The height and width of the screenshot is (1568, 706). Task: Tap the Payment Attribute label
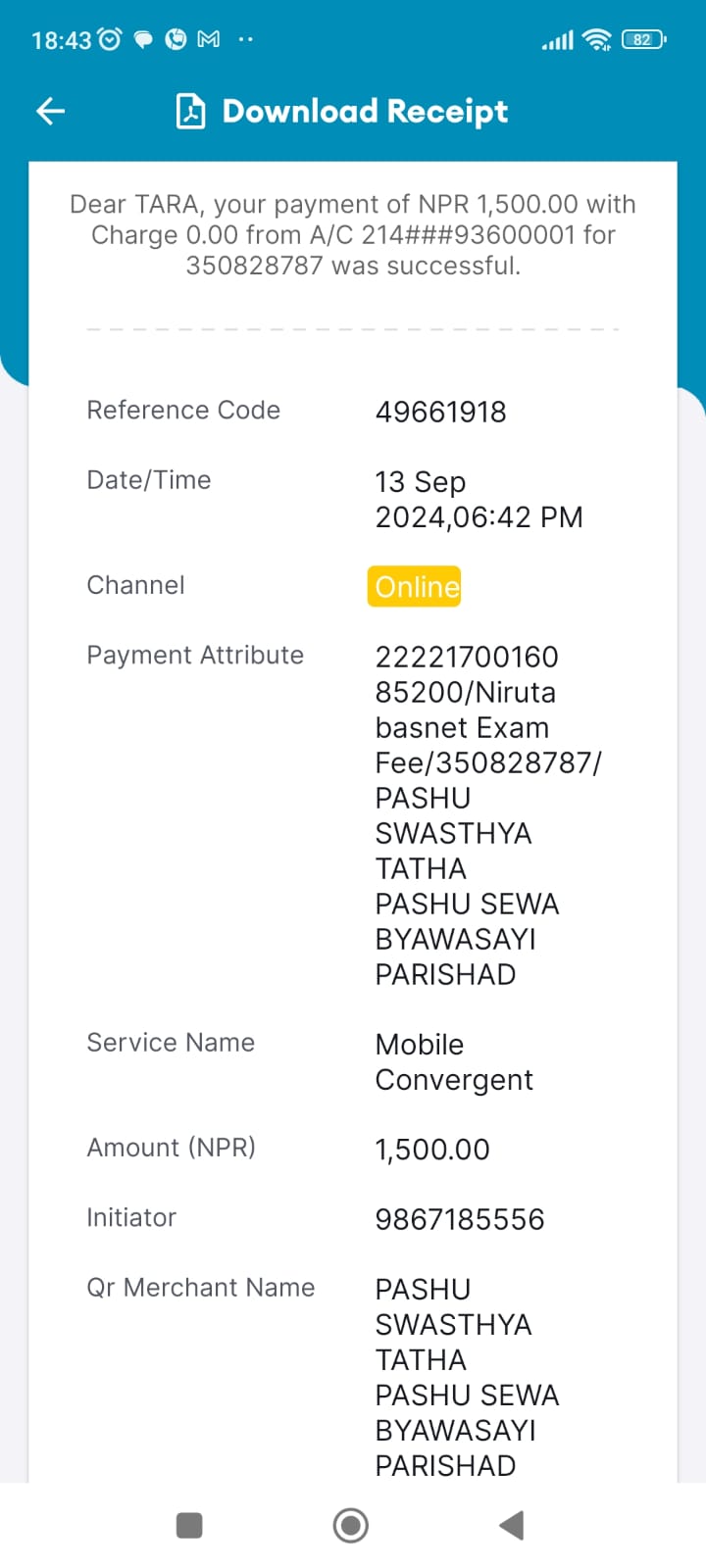tap(195, 655)
